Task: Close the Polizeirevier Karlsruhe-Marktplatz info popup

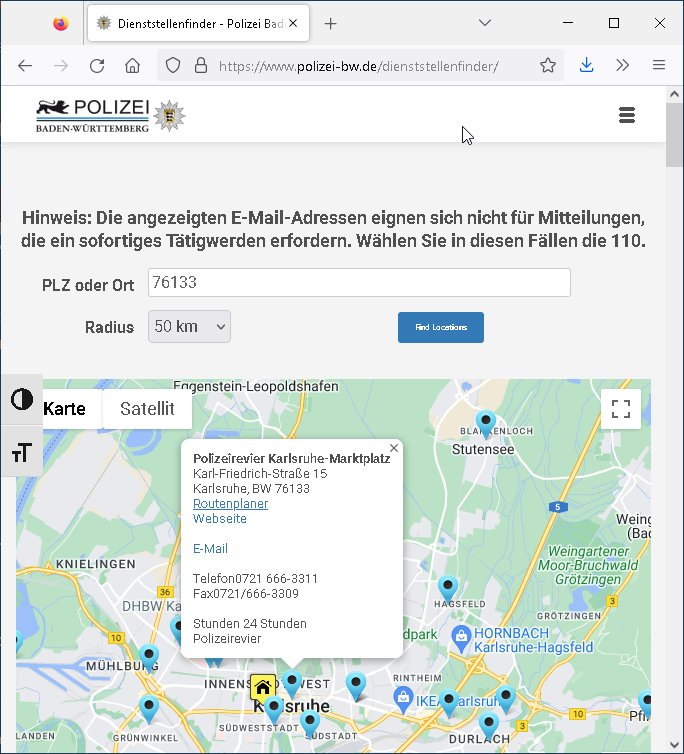Action: (x=394, y=448)
